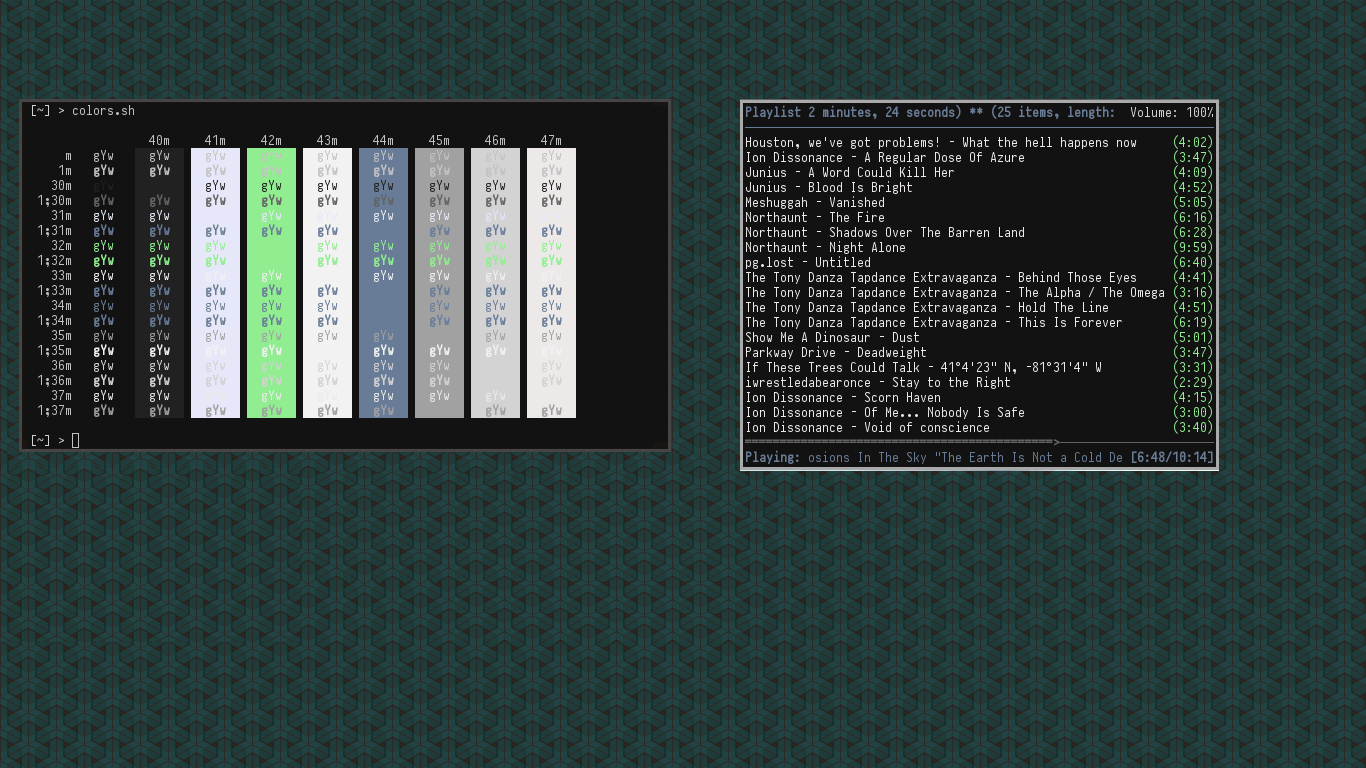Viewport: 1366px width, 768px height.
Task: Click the "1;35m" row label
Action: coord(54,351)
